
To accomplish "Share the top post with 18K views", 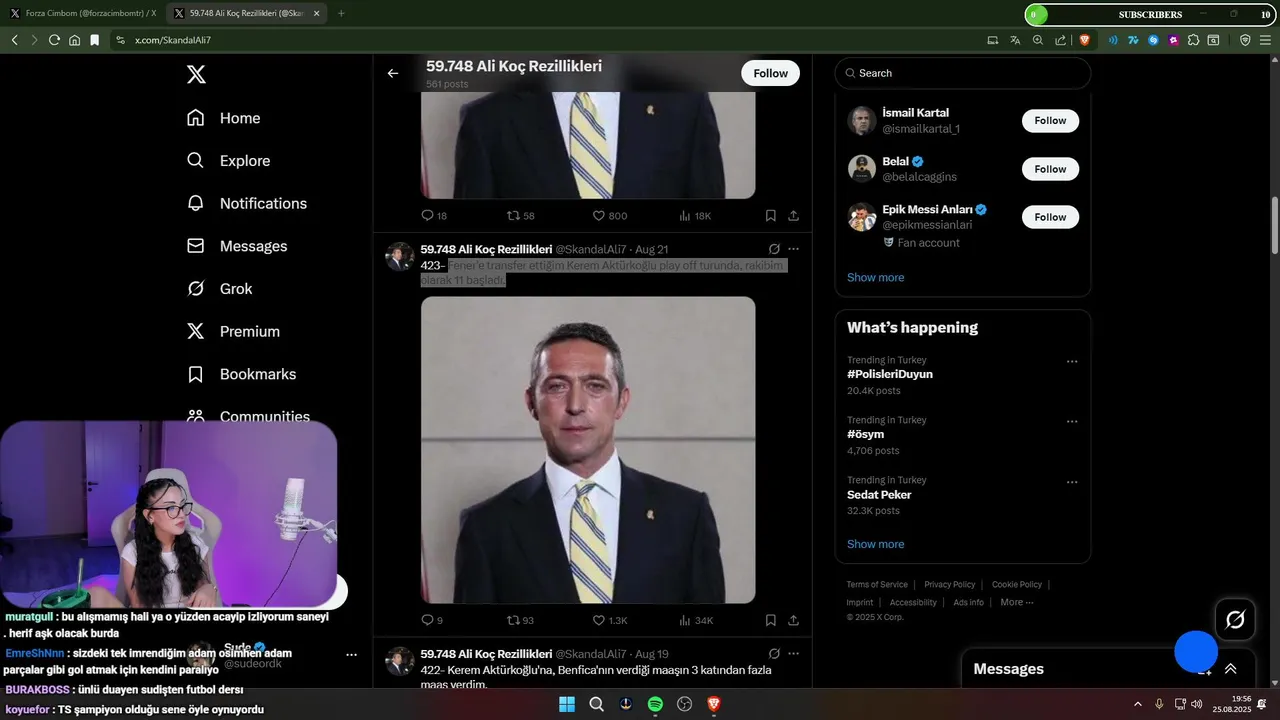I will (793, 215).
